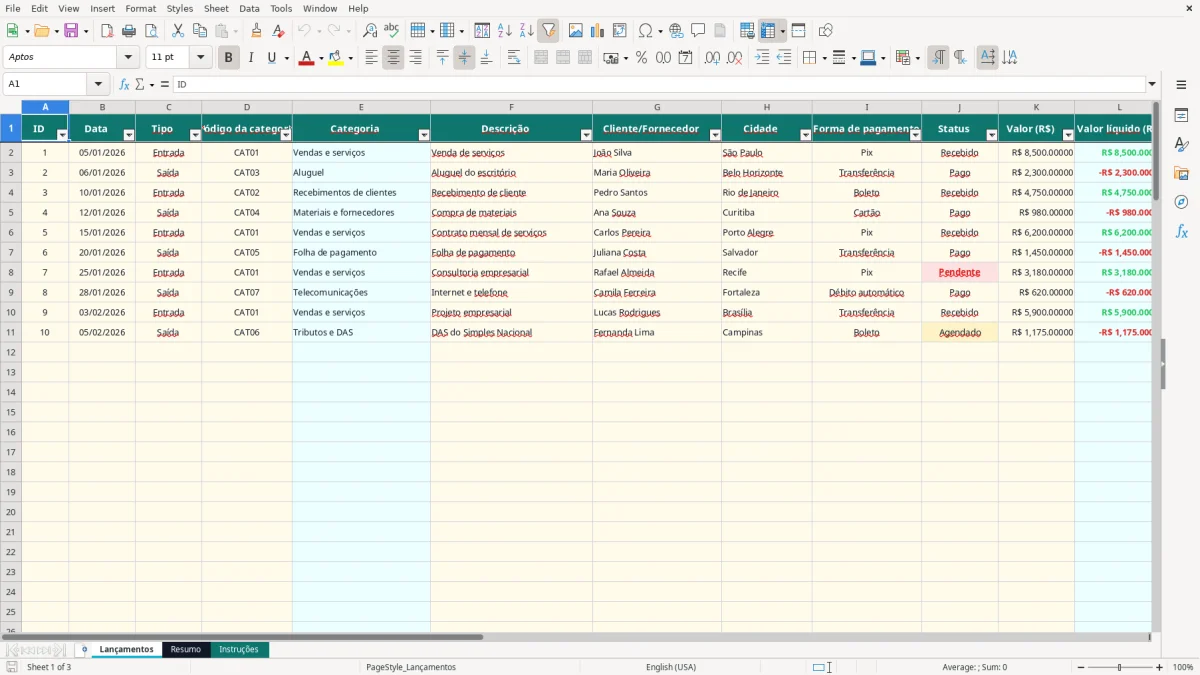Image resolution: width=1200 pixels, height=675 pixels.
Task: Click the Name Box showing A1
Action: (46, 84)
